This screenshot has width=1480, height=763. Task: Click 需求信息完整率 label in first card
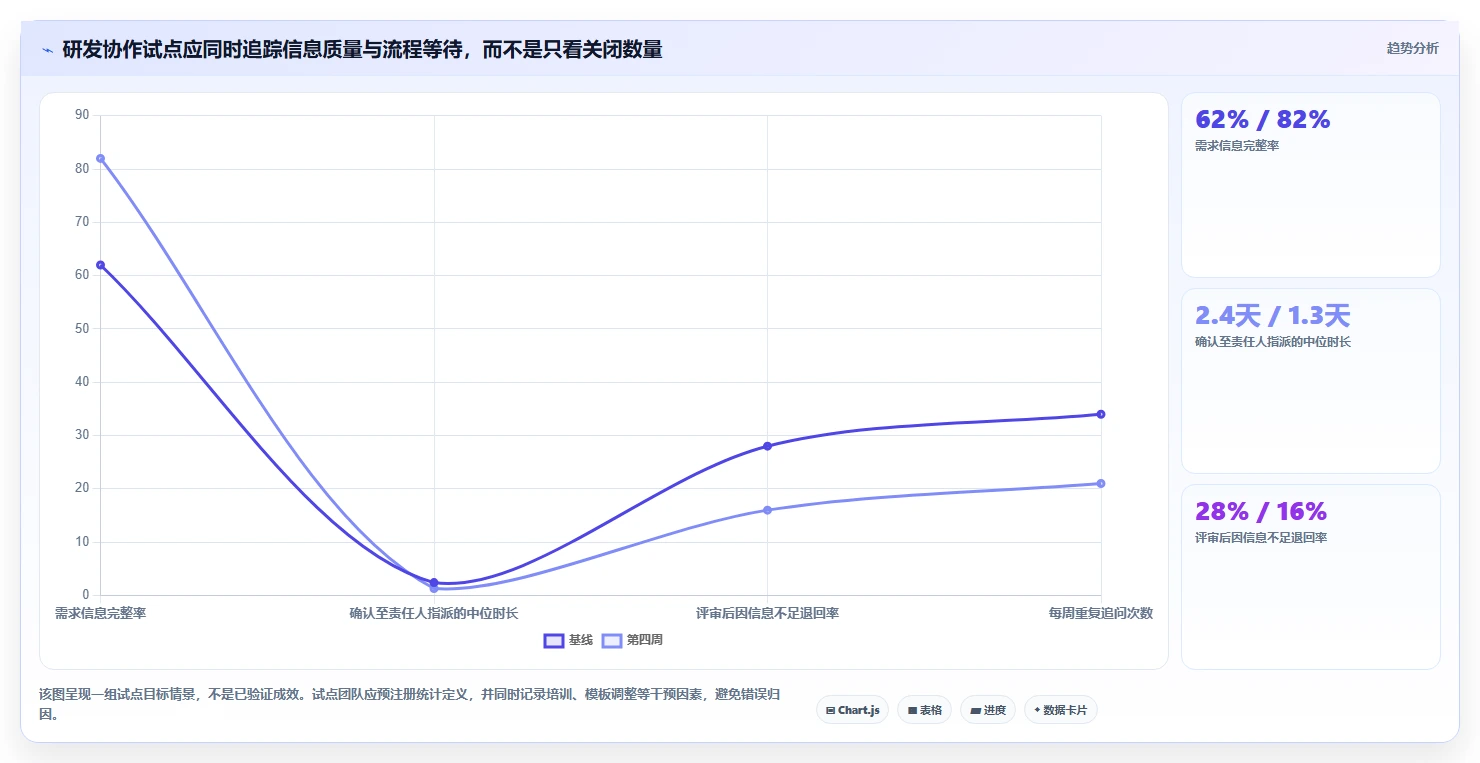1237,146
